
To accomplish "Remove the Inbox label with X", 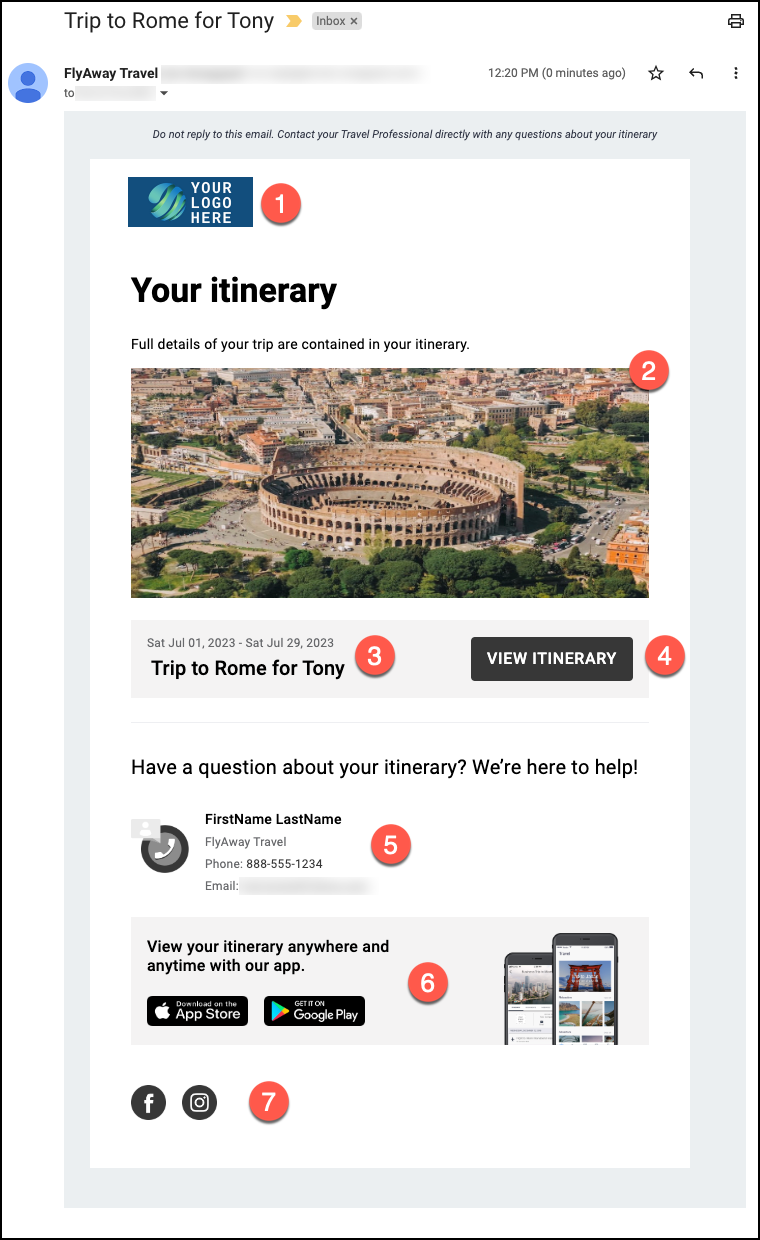I will (x=354, y=21).
